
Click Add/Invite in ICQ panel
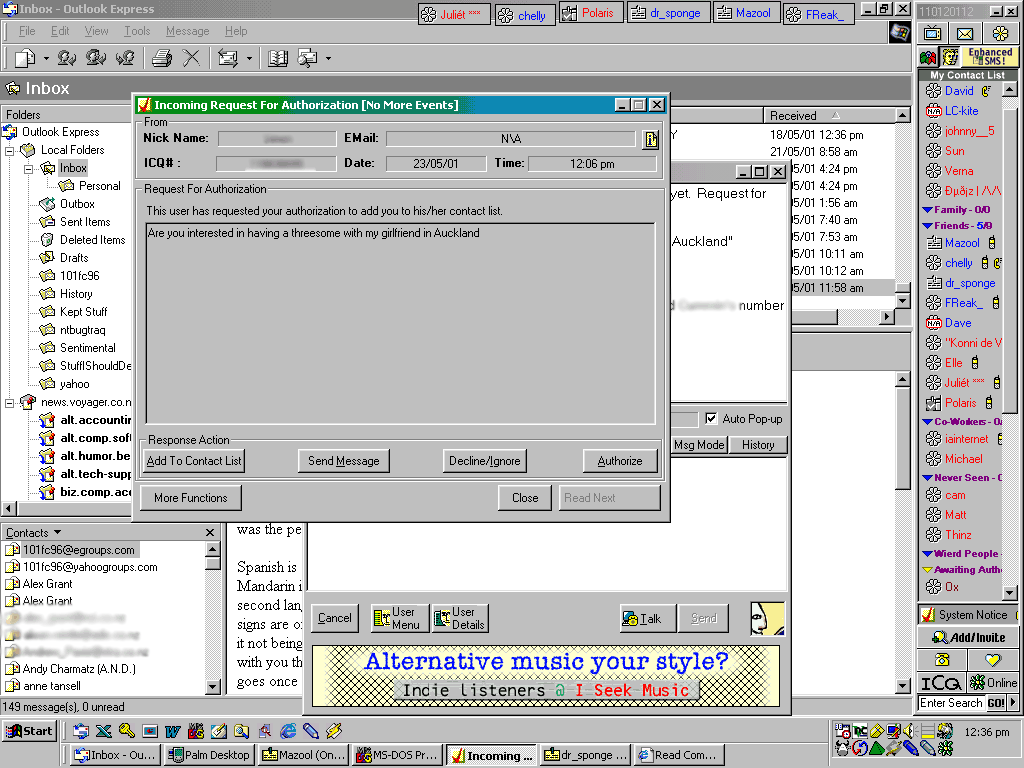tap(968, 637)
